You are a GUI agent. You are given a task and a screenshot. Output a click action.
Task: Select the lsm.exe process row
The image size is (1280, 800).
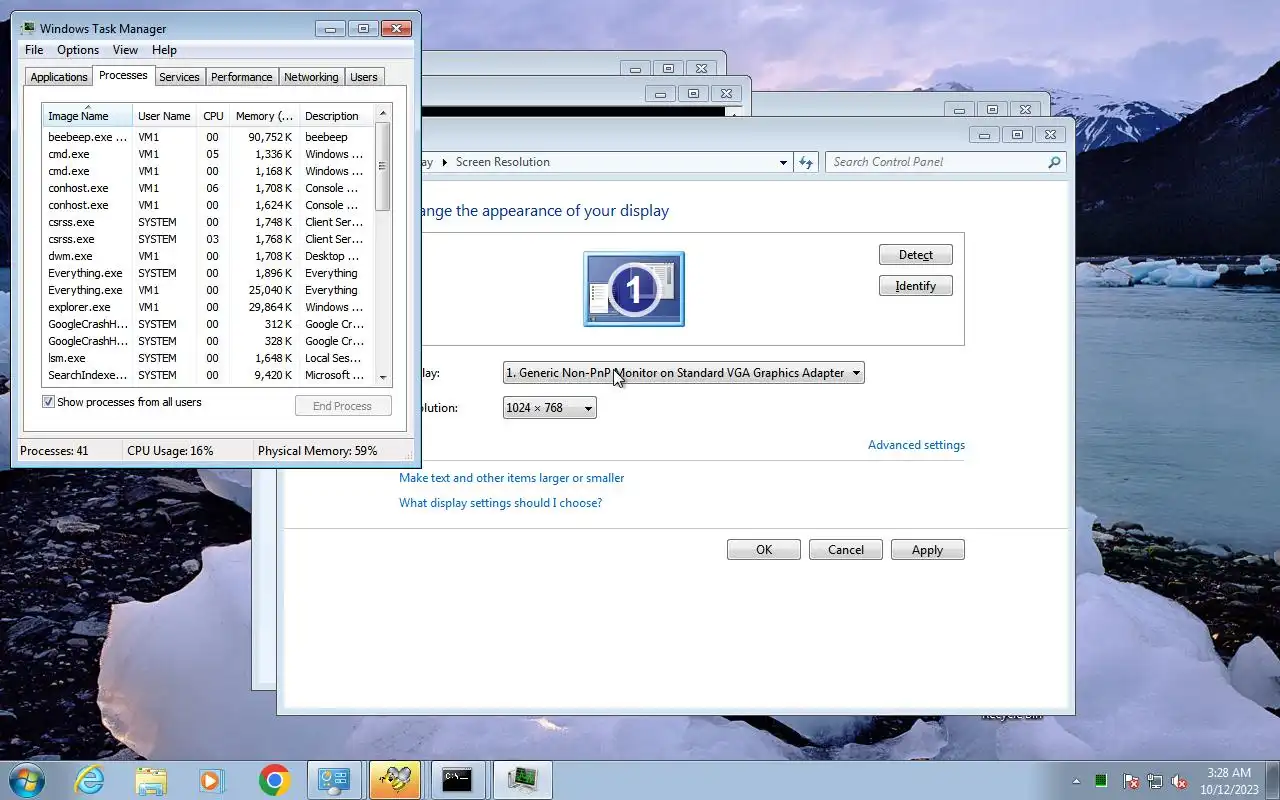tap(208, 358)
